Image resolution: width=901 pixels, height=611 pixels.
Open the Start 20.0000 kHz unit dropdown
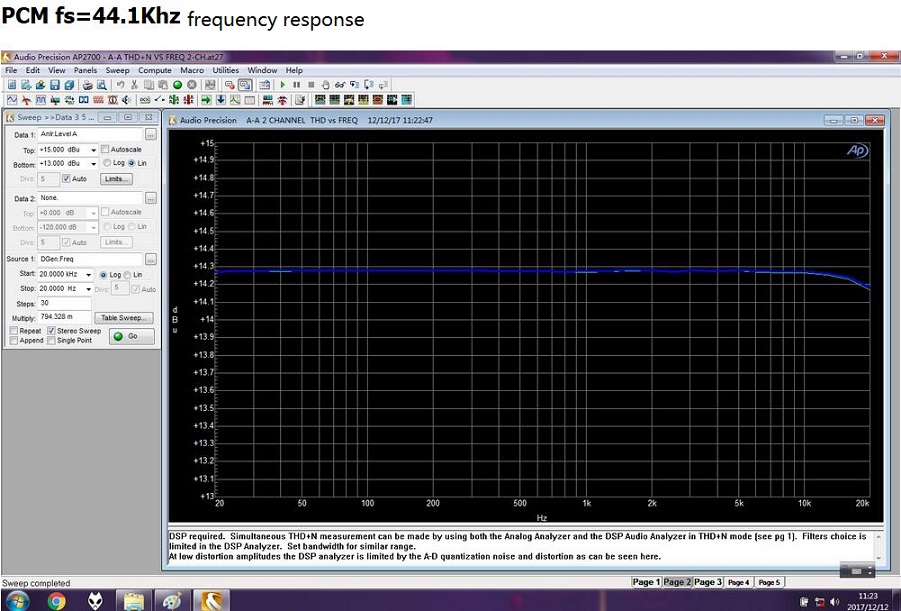[89, 274]
